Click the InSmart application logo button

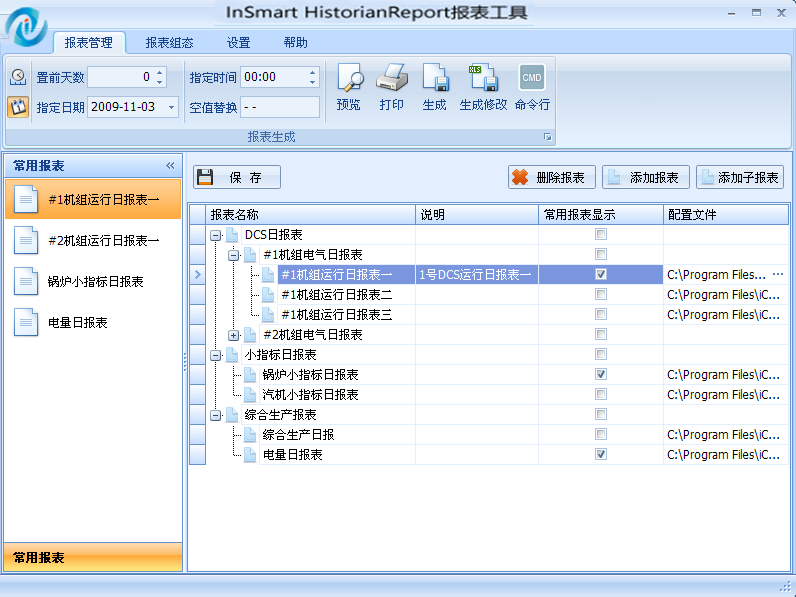point(26,26)
